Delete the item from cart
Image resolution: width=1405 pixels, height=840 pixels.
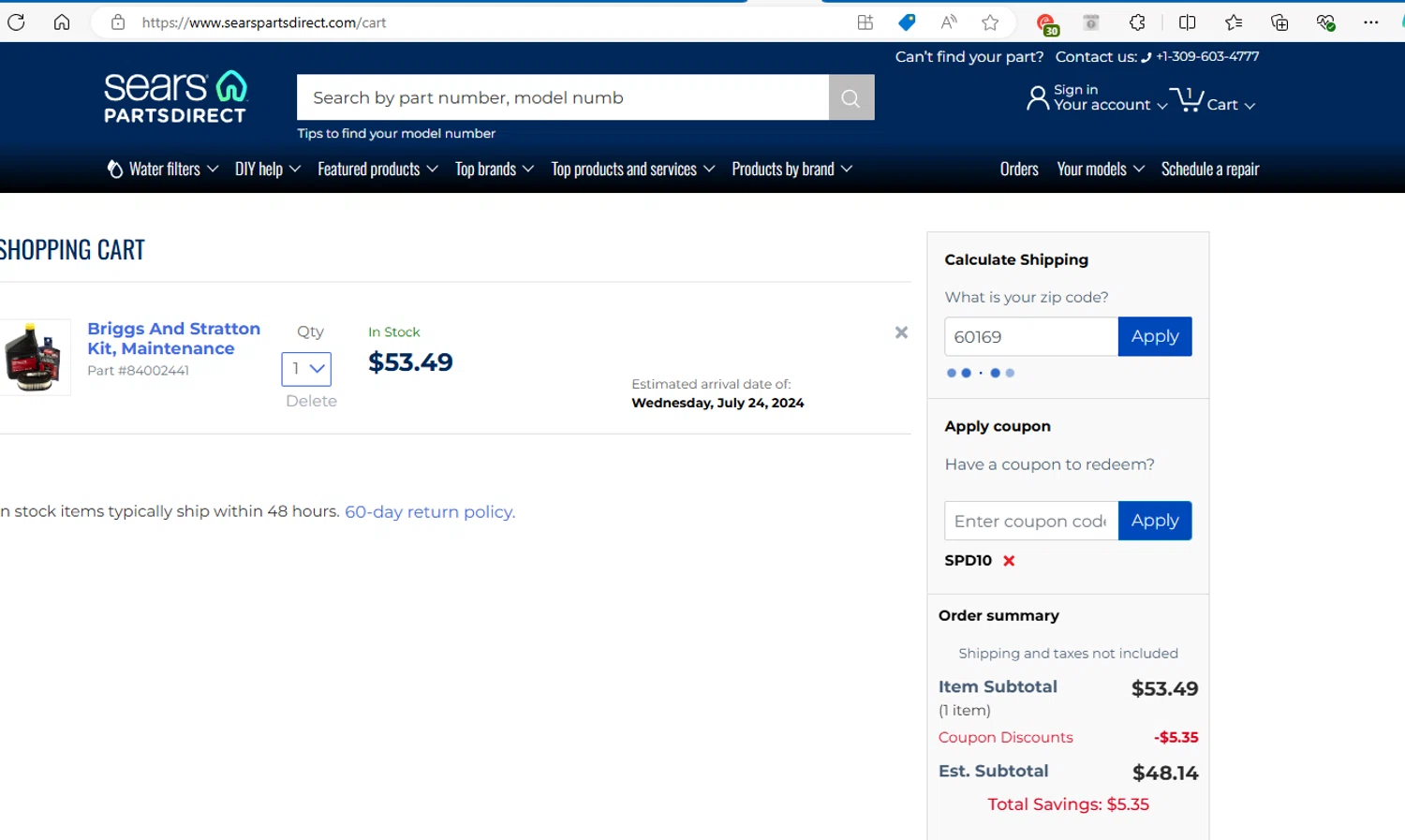click(x=311, y=401)
